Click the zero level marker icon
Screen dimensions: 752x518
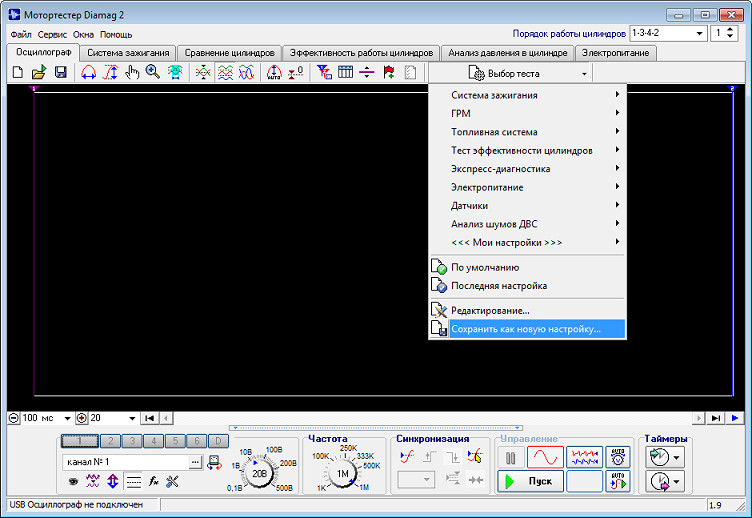[x=295, y=72]
